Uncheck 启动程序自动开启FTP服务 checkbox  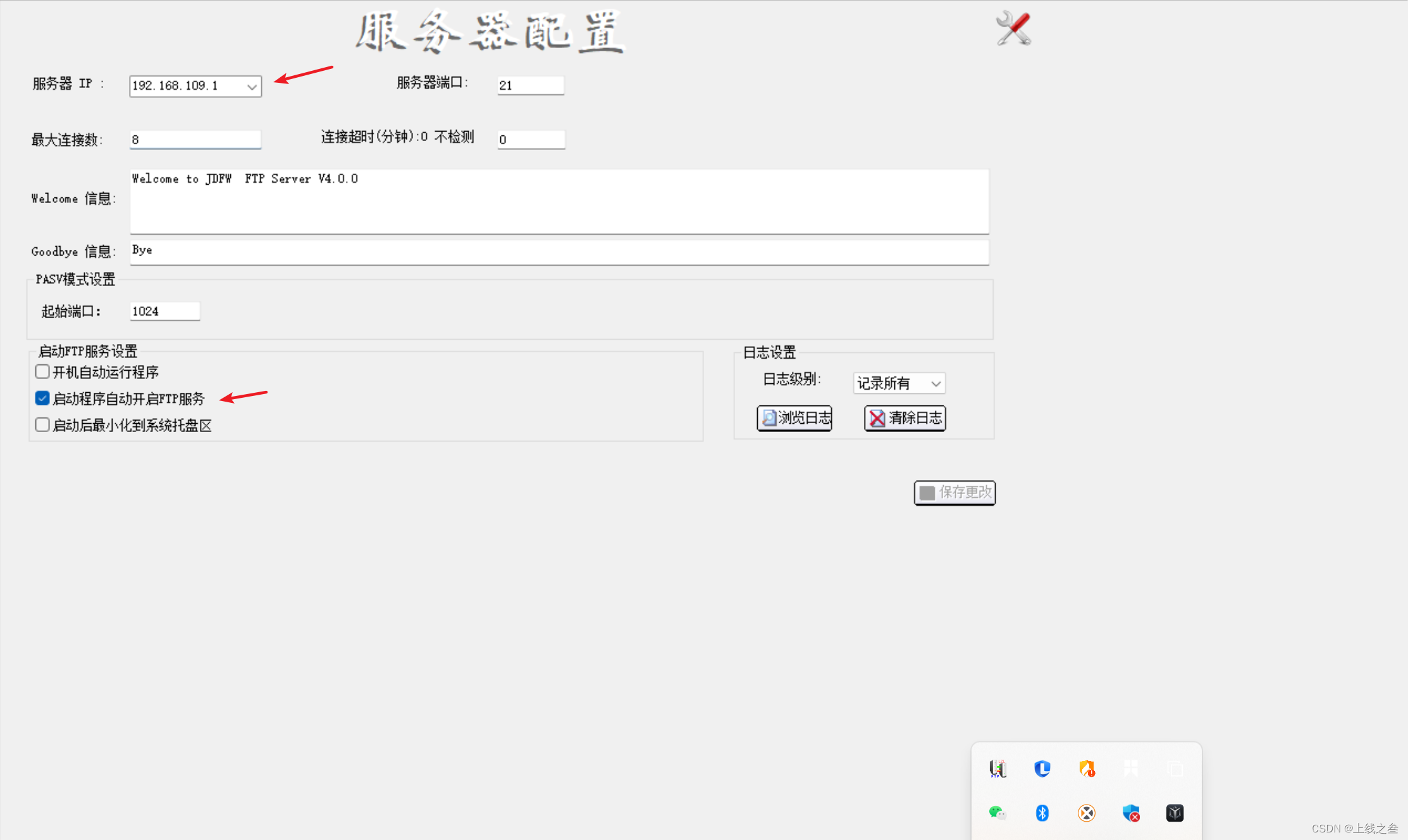[x=42, y=398]
